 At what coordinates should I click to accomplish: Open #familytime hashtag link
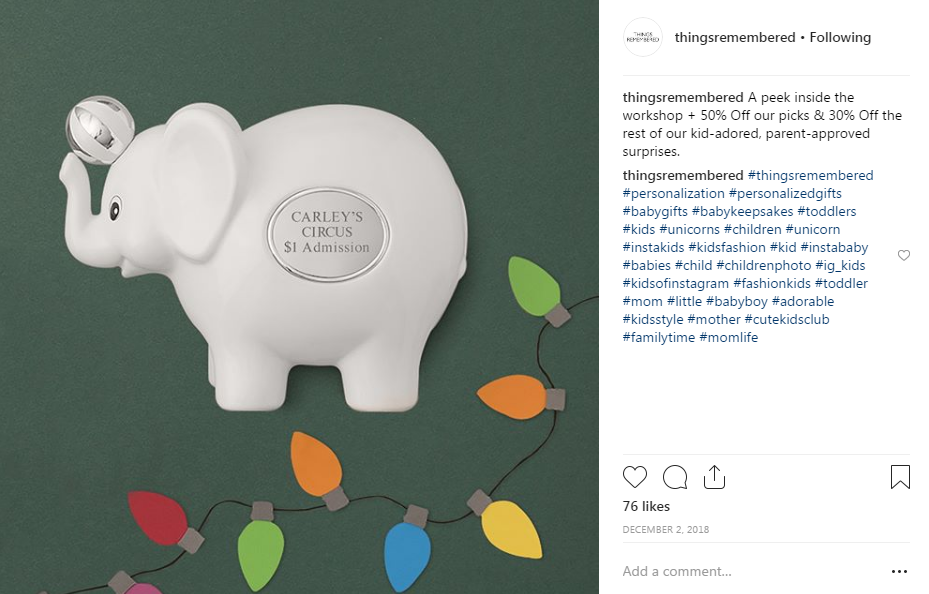point(659,338)
